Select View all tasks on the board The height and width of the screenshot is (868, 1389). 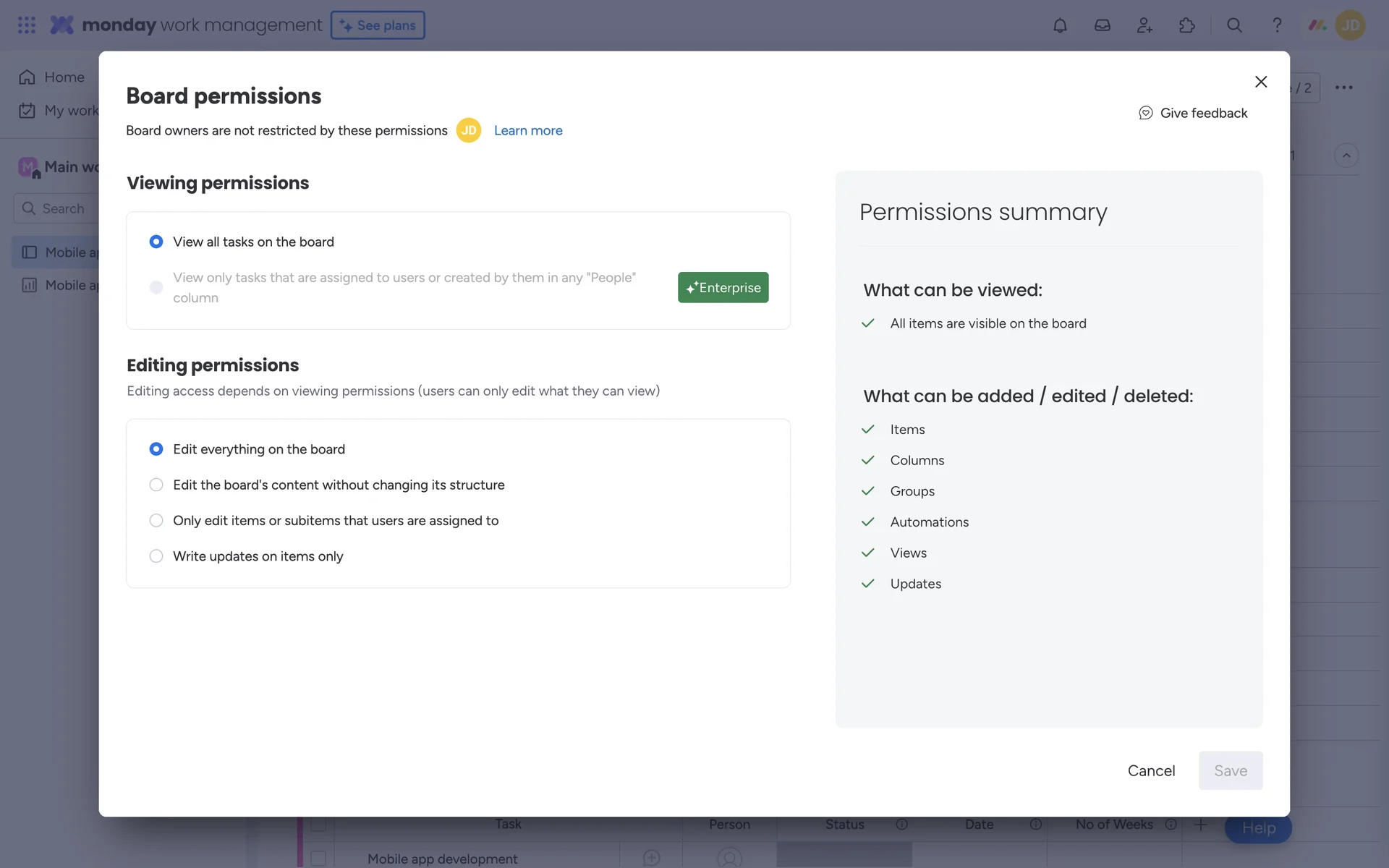[156, 242]
